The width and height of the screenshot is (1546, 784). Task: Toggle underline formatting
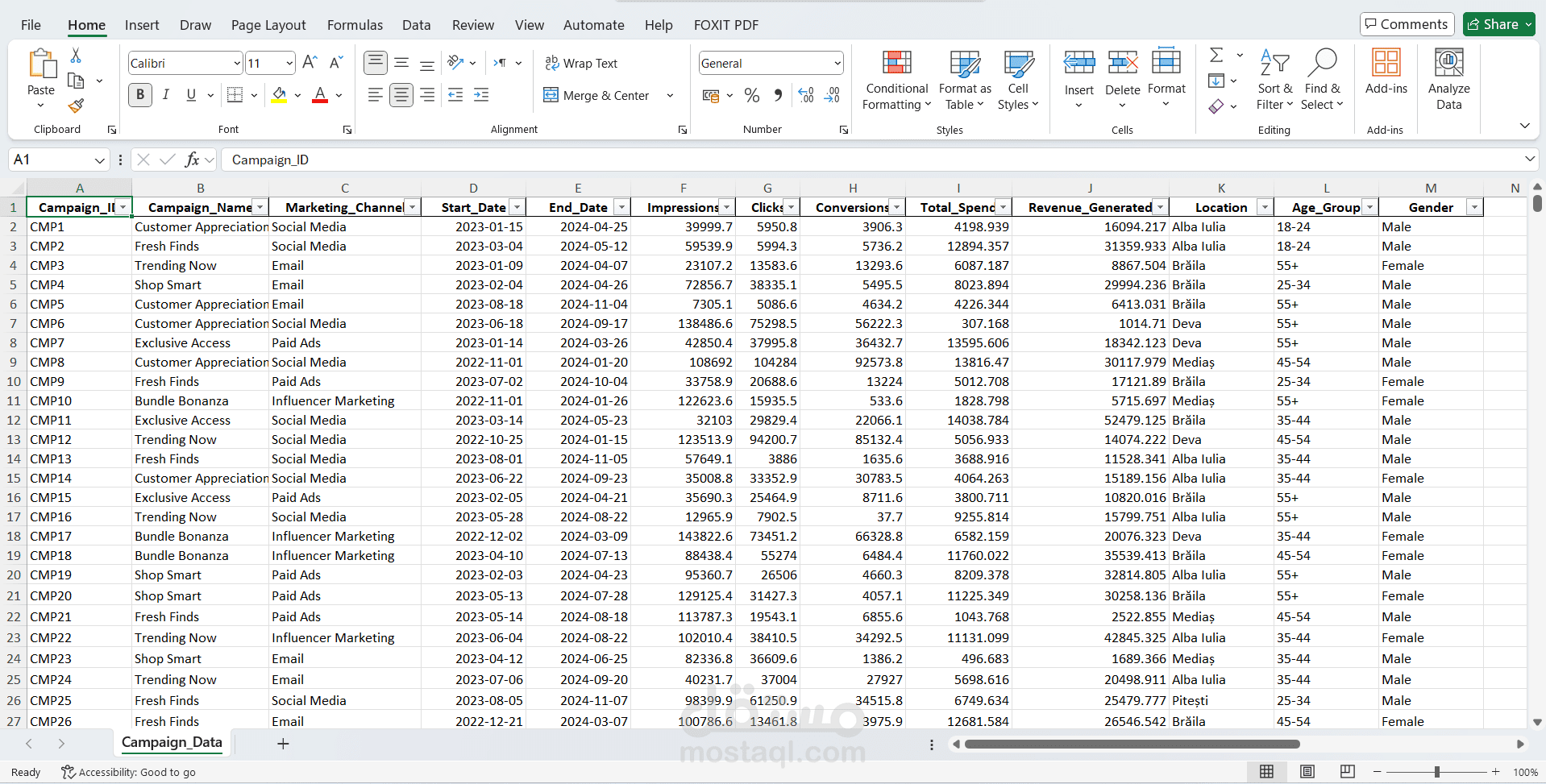click(x=191, y=95)
